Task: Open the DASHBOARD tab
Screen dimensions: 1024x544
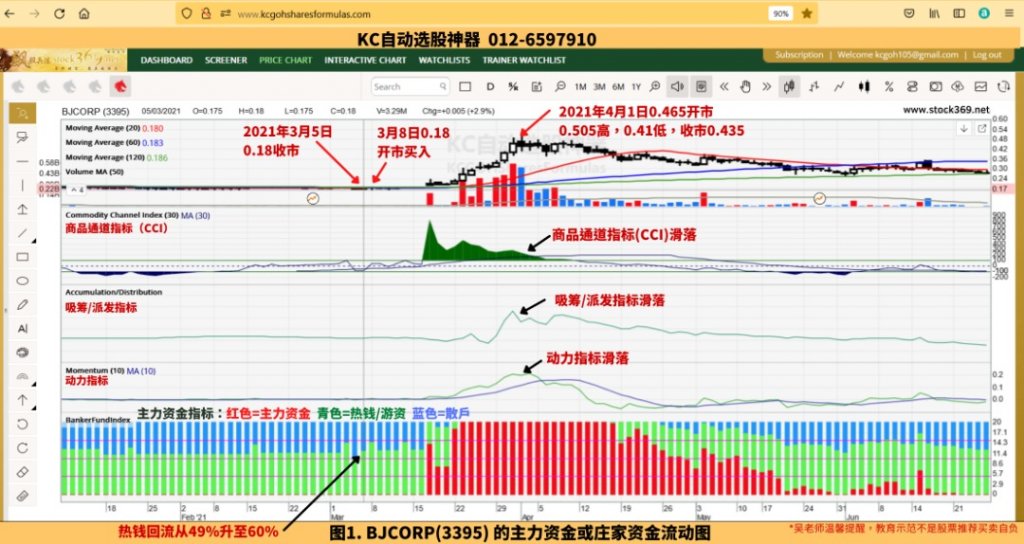Action: (167, 60)
